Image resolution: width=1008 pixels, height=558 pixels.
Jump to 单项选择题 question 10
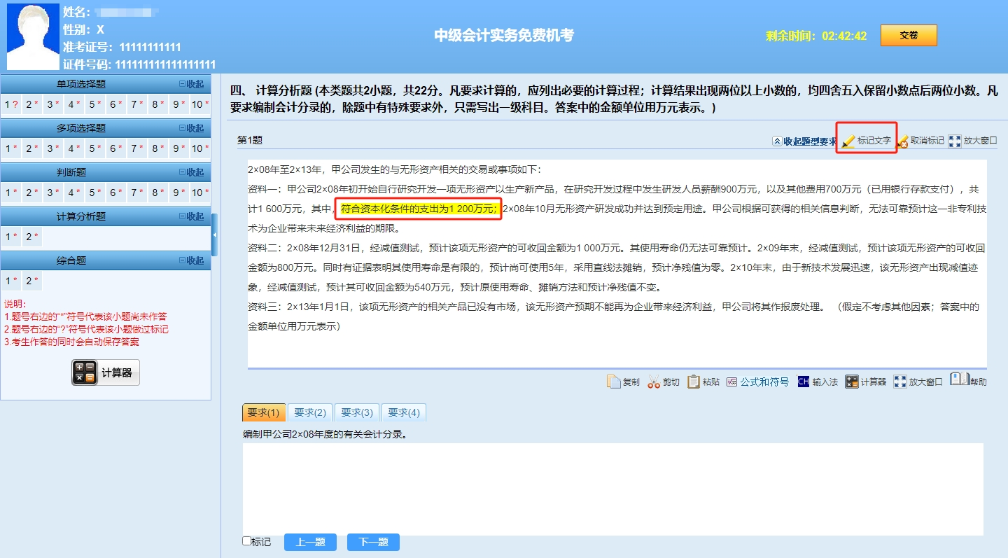(200, 104)
